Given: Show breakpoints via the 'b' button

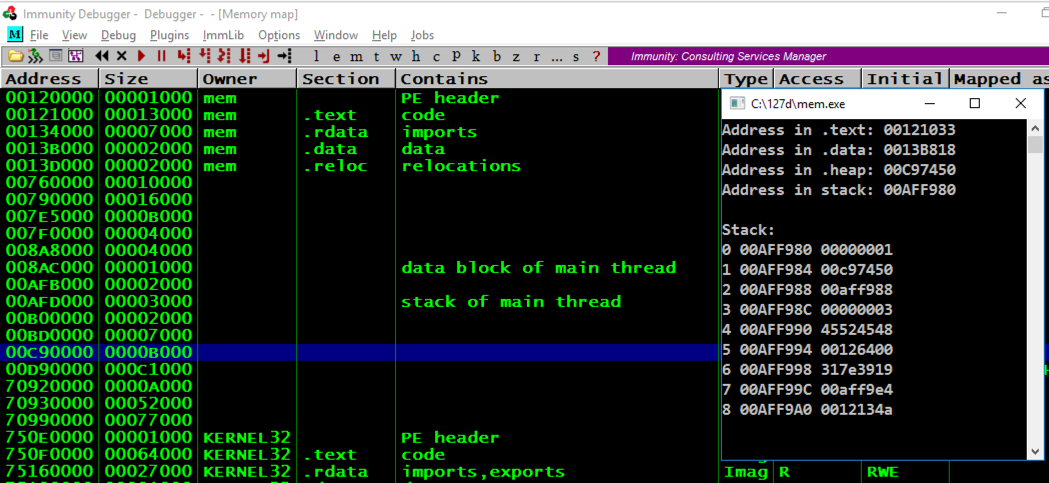Looking at the screenshot, I should coord(496,56).
